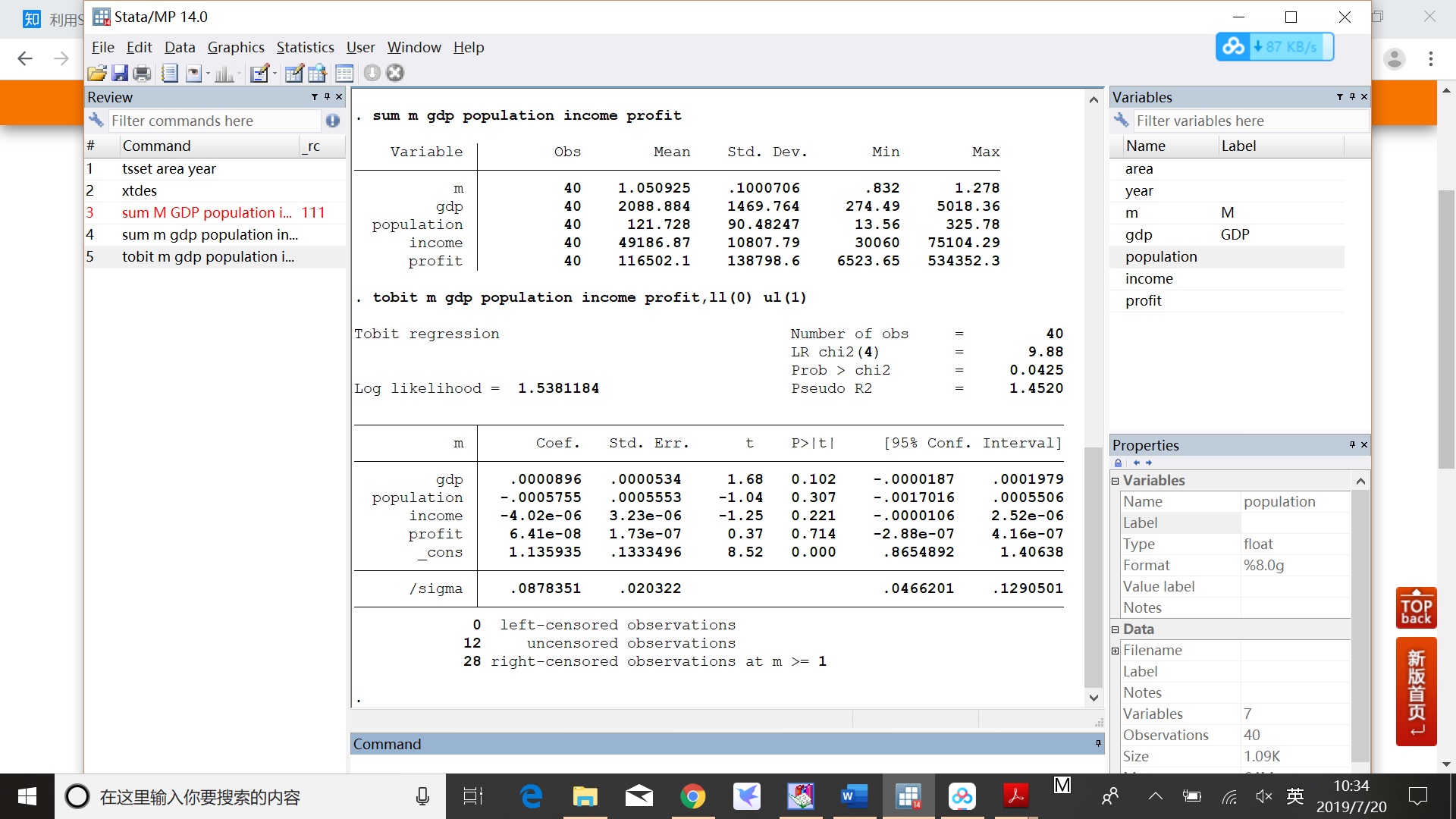Screen dimensions: 1456x819
Task: Open the Statistics menu
Action: click(305, 47)
